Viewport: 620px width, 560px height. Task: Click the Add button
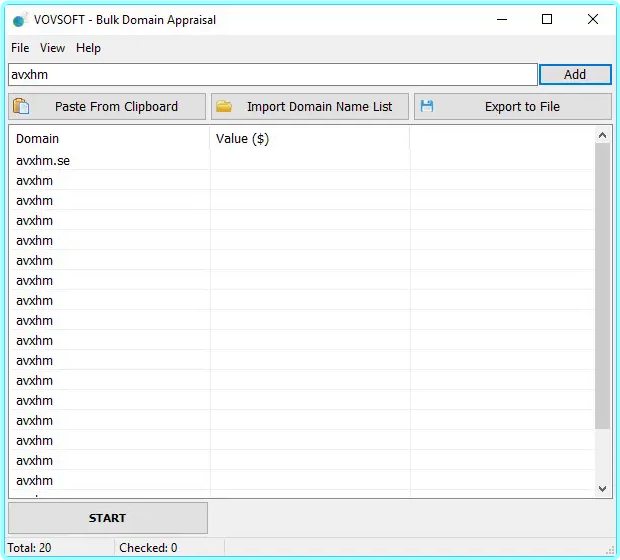[575, 74]
